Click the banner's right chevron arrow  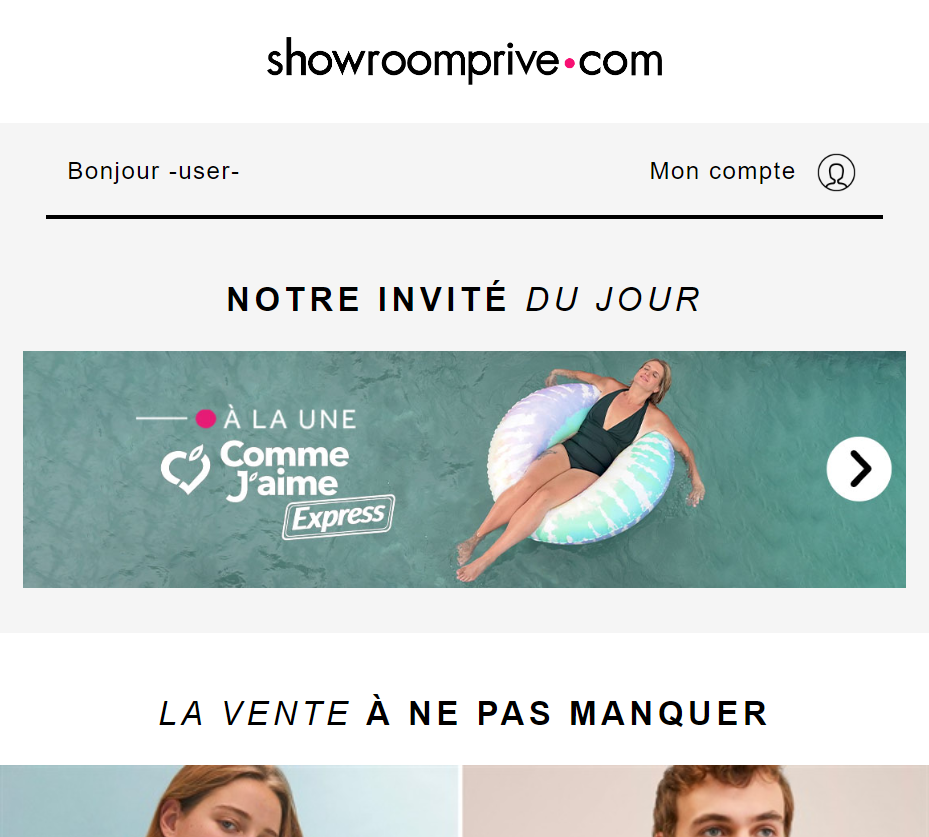(x=859, y=469)
